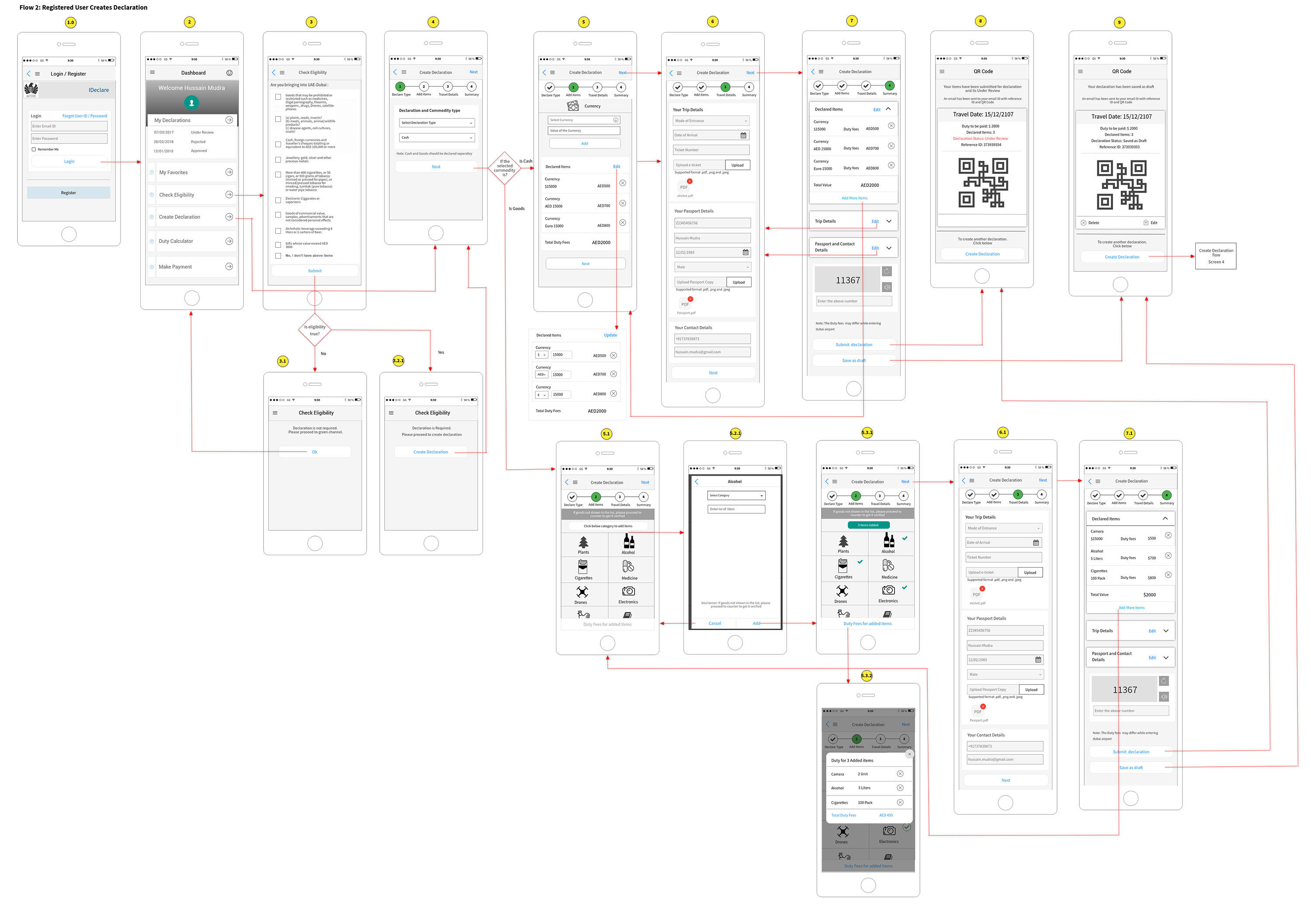The height and width of the screenshot is (924, 1311).
Task: Click the captcha refresh icon beside 11367
Action: [887, 271]
